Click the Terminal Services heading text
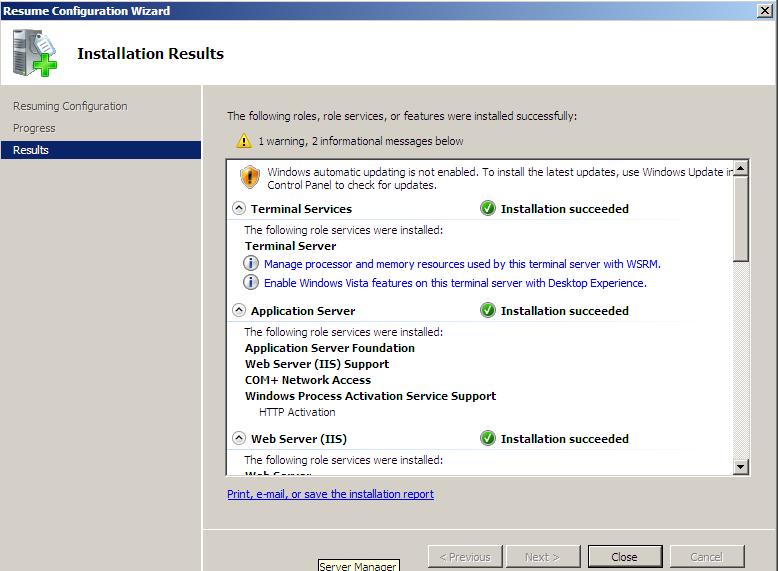The height and width of the screenshot is (571, 778). click(301, 209)
